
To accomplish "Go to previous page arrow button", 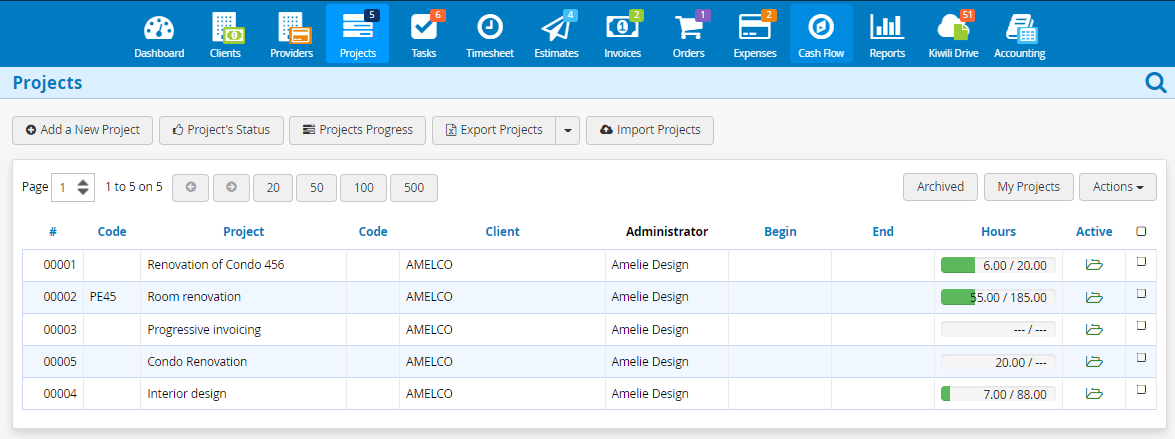I will pyautogui.click(x=190, y=187).
